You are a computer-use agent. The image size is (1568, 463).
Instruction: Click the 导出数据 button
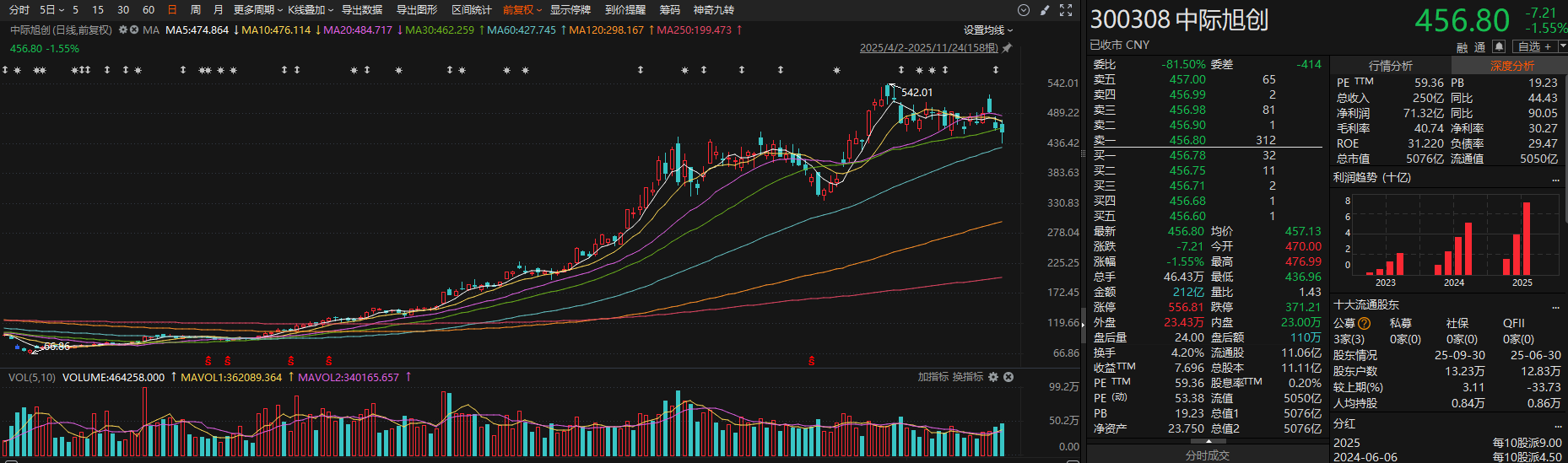click(x=362, y=10)
